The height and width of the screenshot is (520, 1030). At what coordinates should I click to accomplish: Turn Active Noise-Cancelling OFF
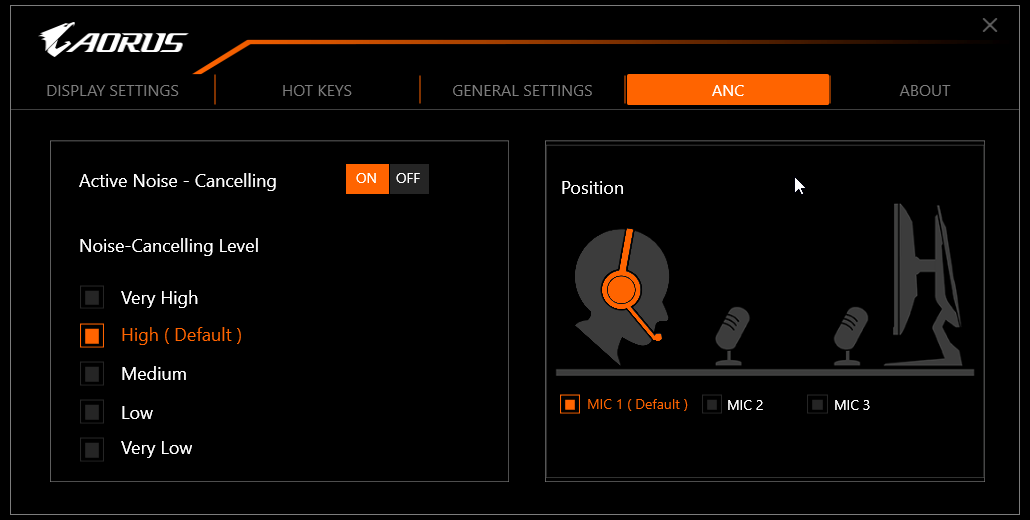(408, 179)
